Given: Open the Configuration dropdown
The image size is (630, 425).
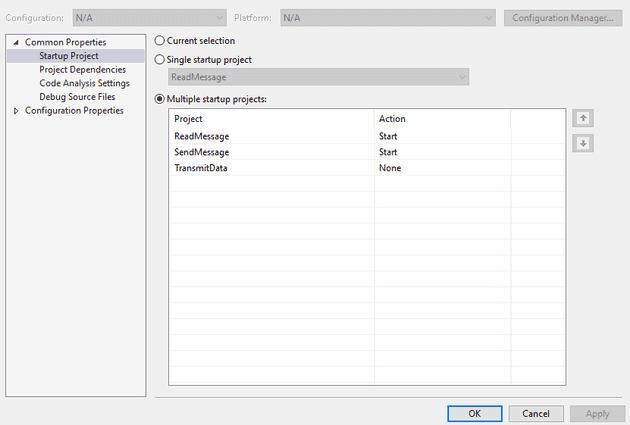Looking at the screenshot, I should pyautogui.click(x=149, y=18).
